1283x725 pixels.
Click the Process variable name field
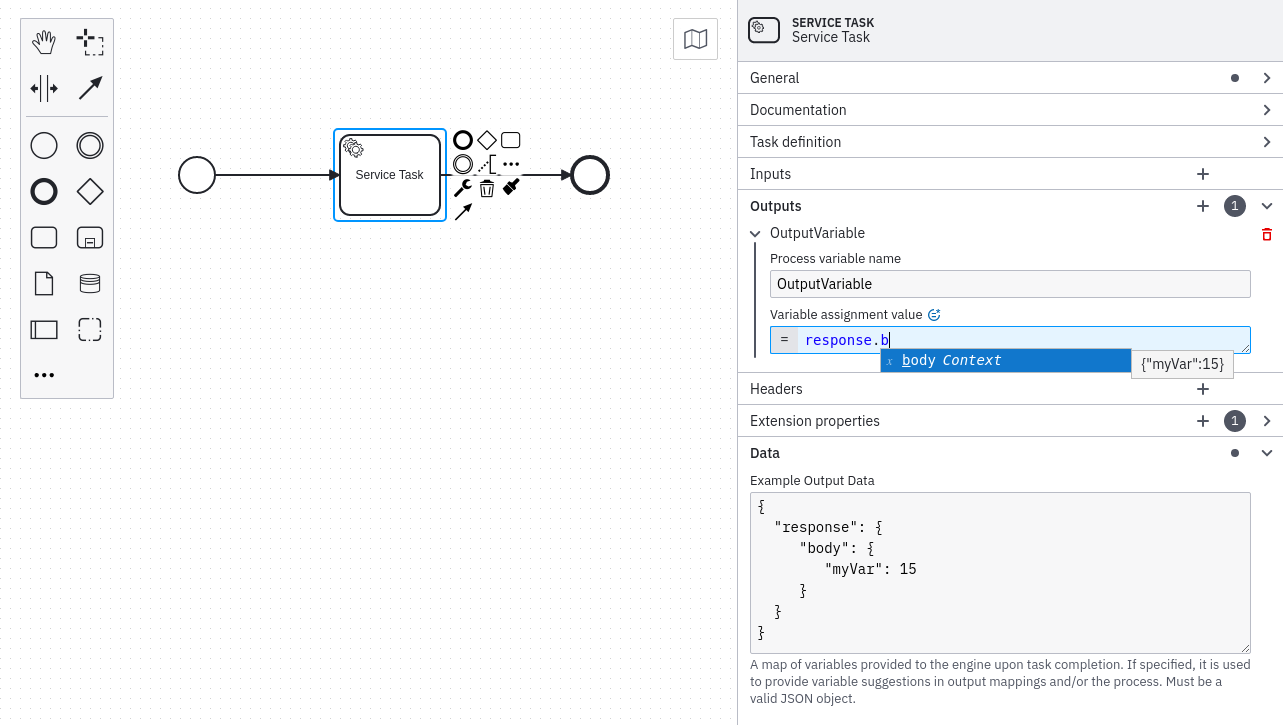point(1009,284)
